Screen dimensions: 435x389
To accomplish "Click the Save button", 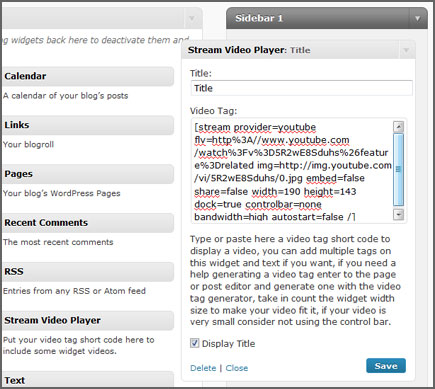I will point(386,366).
